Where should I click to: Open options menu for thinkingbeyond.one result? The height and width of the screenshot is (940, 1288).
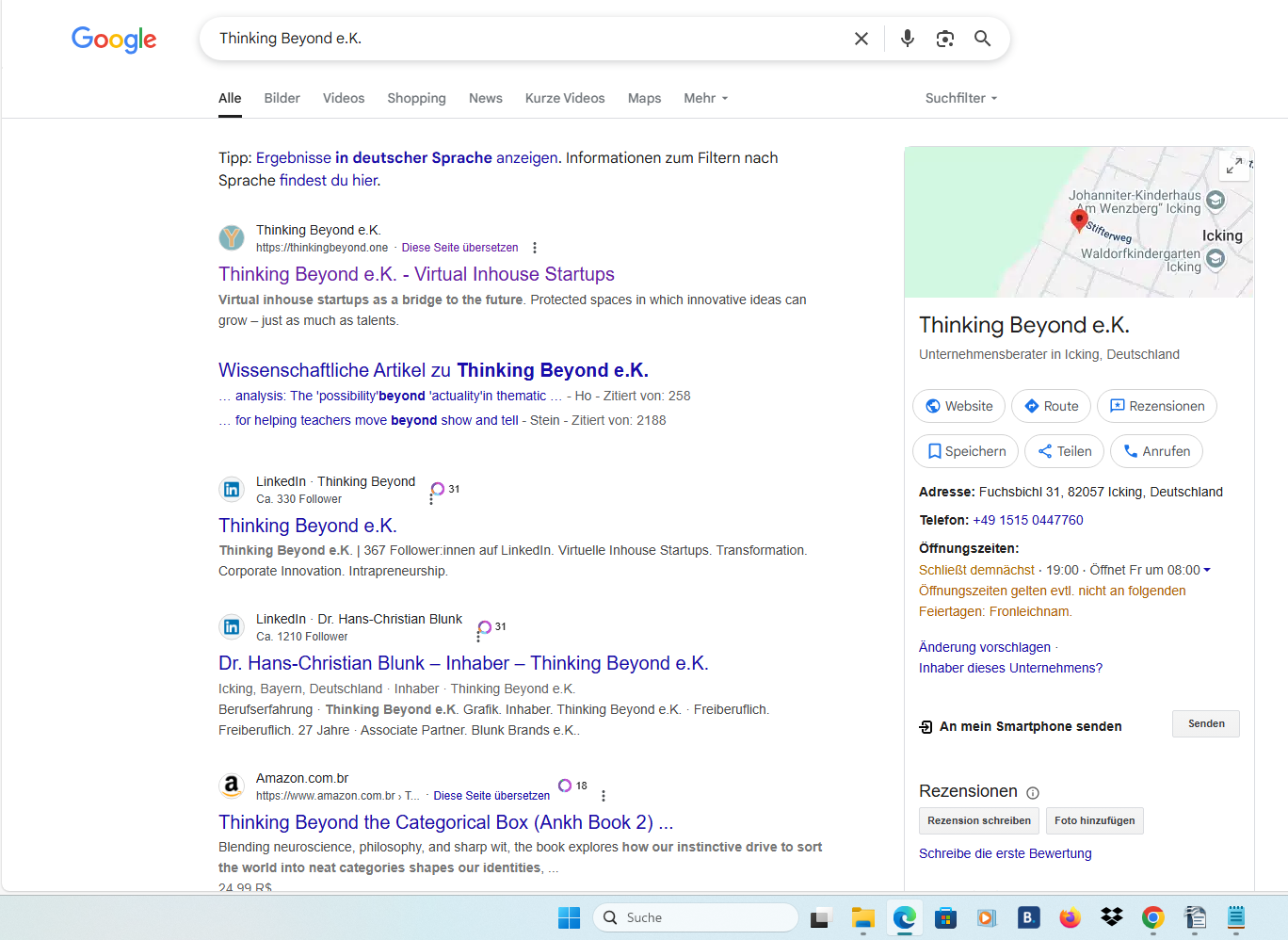click(535, 248)
